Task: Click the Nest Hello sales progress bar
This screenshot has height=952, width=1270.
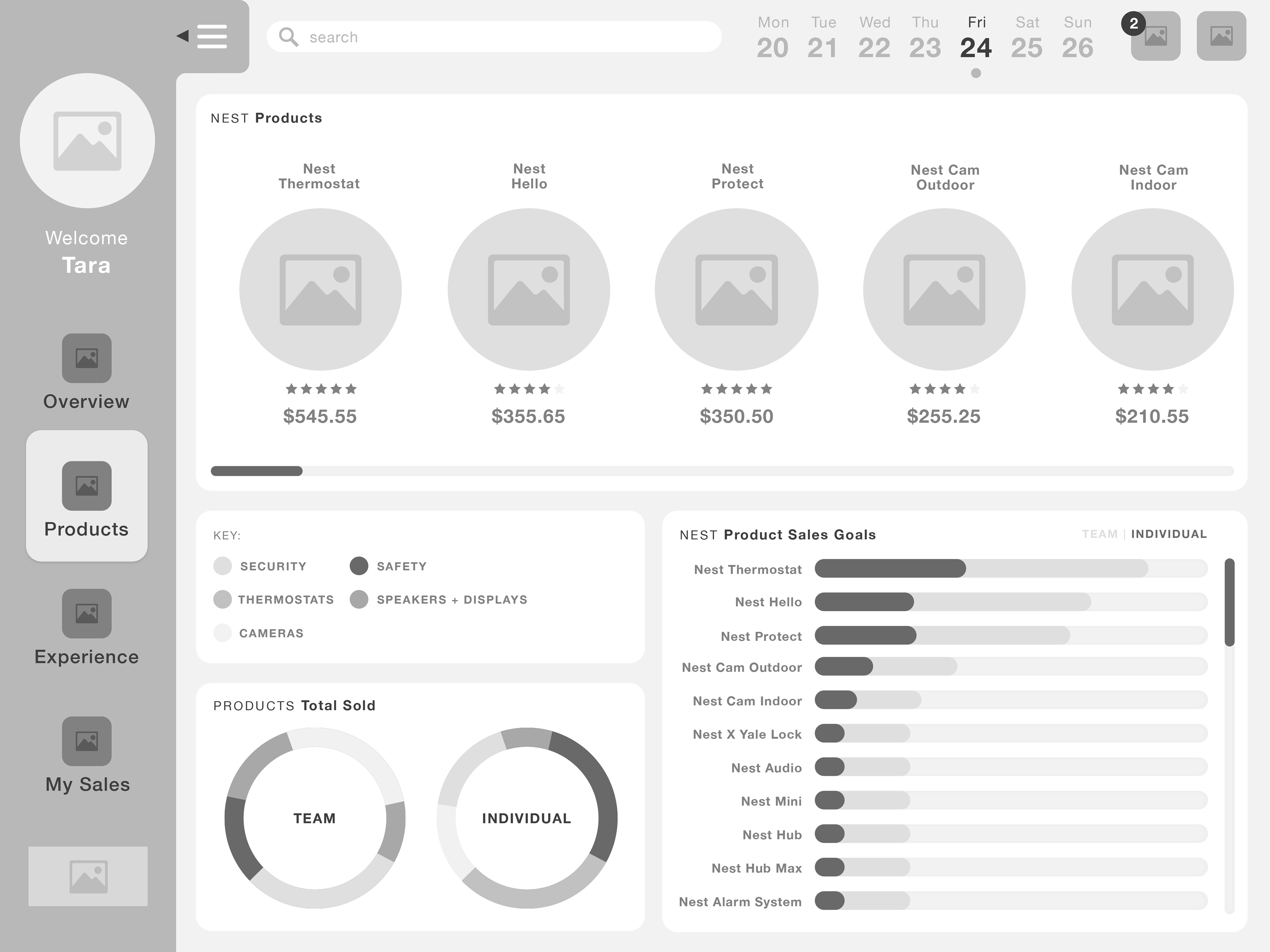Action: (x=1011, y=601)
